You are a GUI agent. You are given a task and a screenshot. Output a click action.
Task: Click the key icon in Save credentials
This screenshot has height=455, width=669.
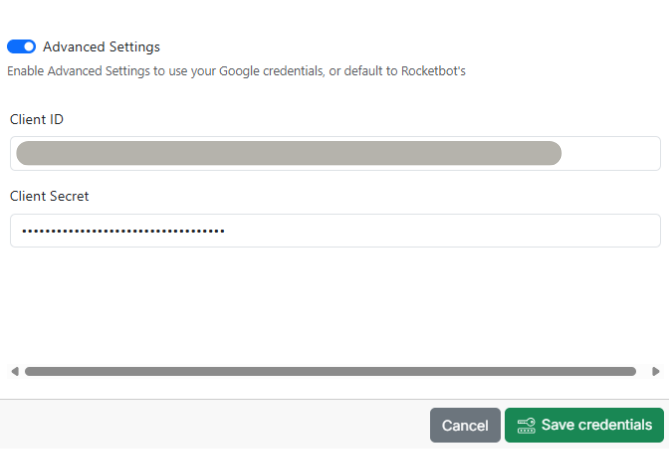click(x=526, y=426)
